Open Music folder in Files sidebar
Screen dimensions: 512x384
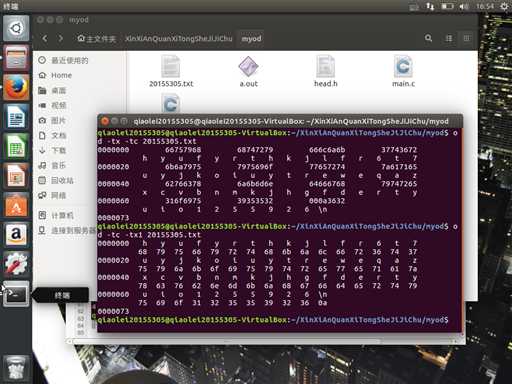click(x=52, y=165)
